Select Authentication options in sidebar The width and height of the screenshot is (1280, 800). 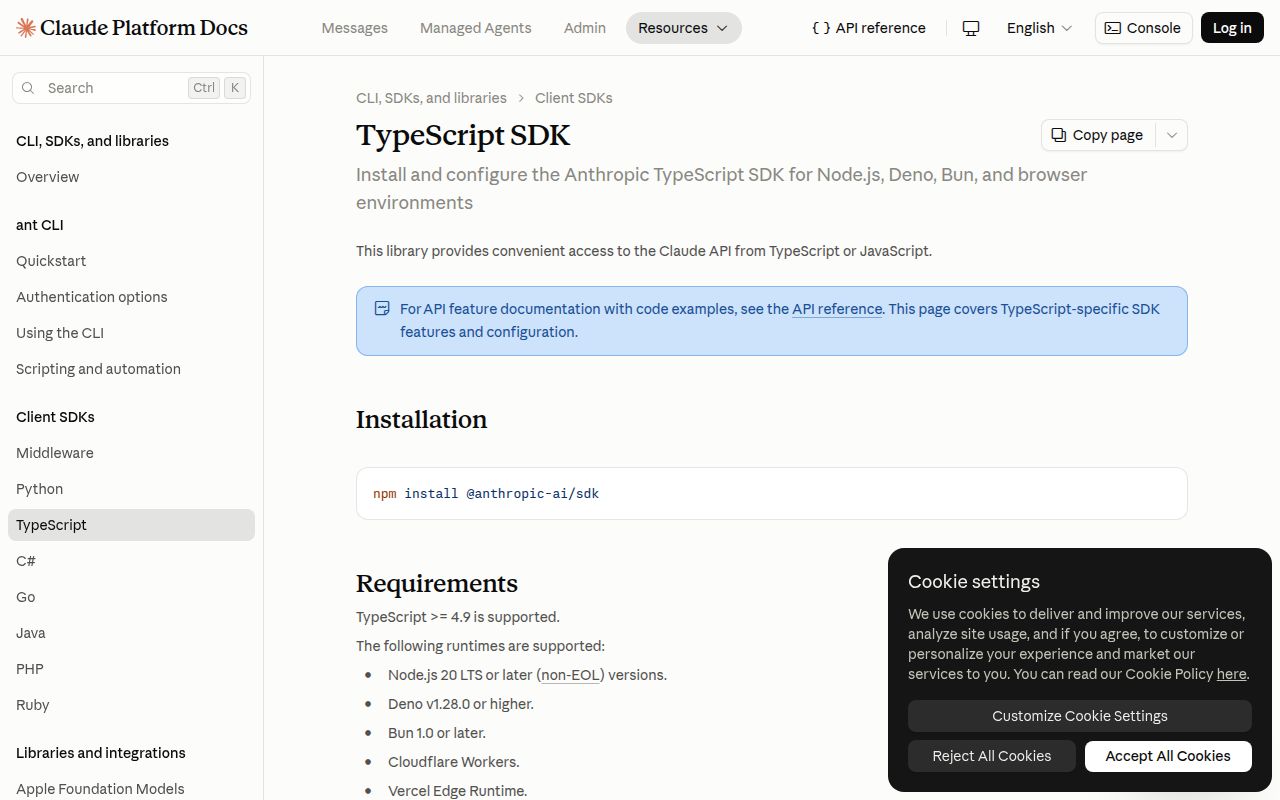point(131,297)
